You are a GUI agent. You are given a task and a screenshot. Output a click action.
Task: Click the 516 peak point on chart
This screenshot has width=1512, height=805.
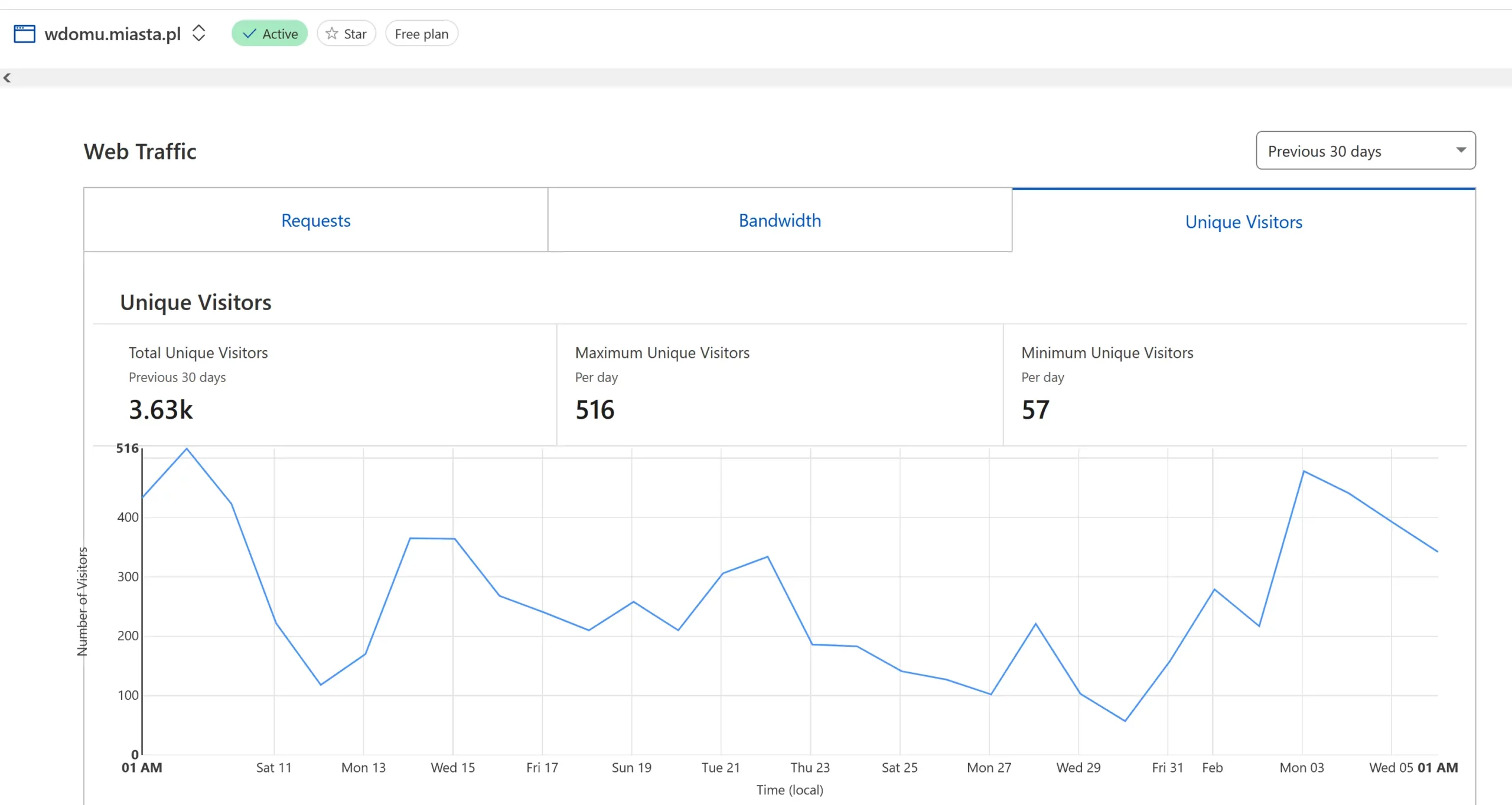[187, 449]
